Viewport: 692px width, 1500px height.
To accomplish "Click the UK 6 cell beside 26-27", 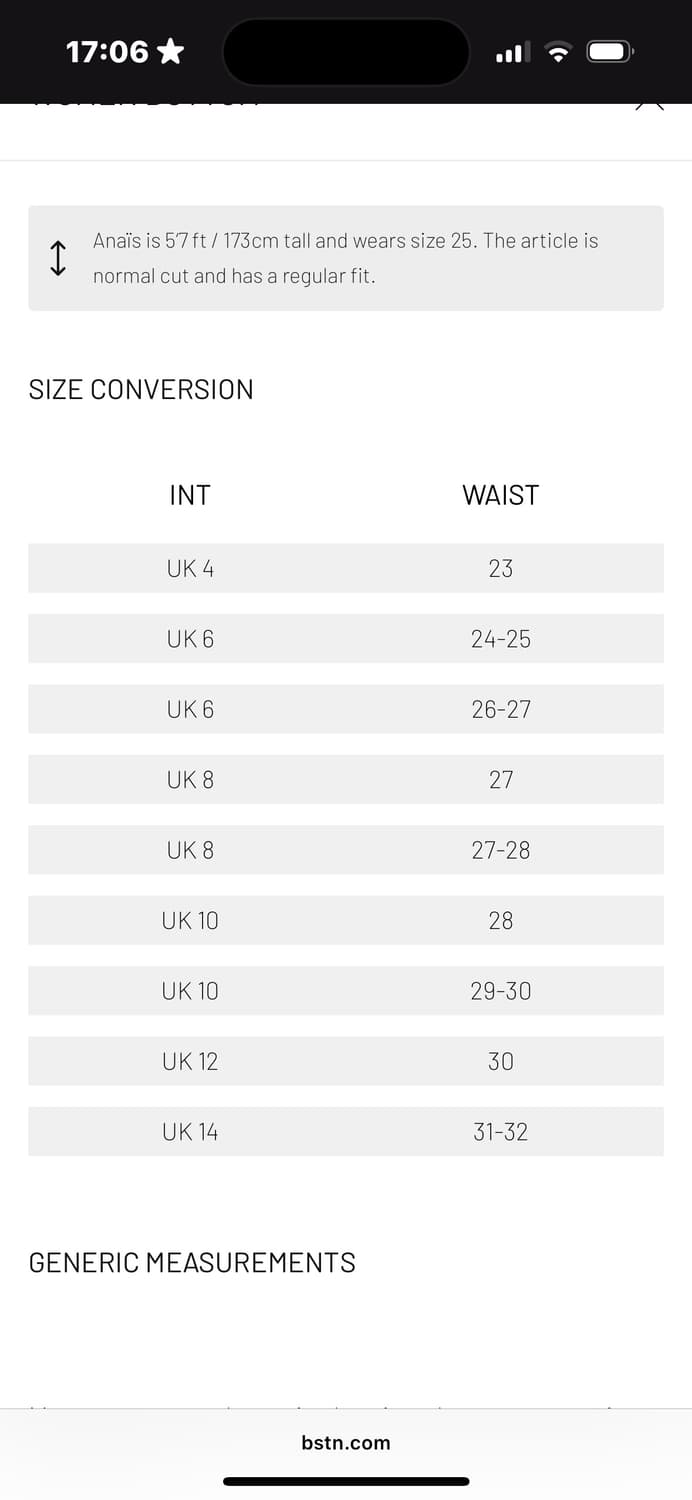I will (190, 709).
